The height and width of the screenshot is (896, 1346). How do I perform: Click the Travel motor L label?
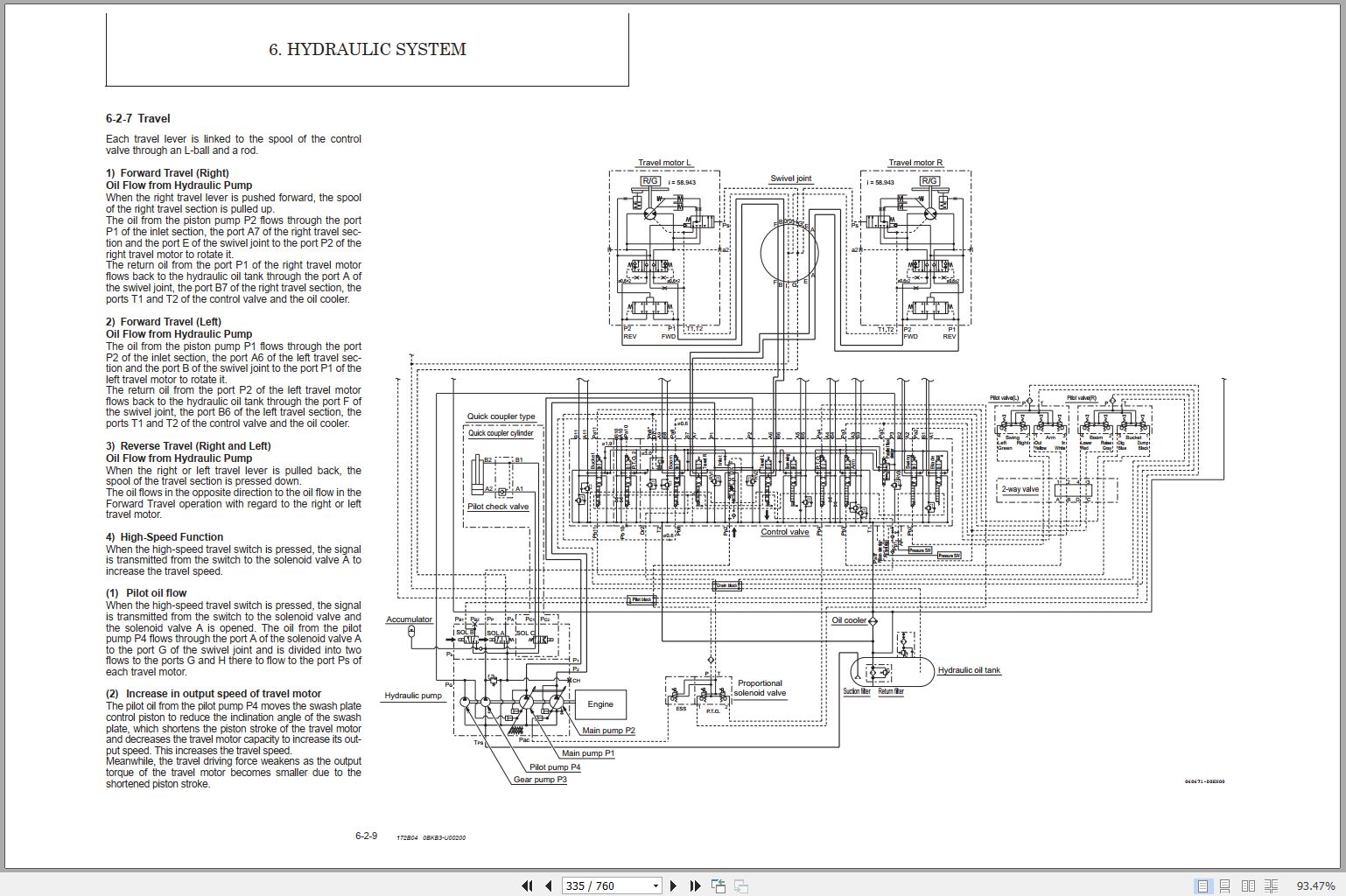(x=665, y=163)
